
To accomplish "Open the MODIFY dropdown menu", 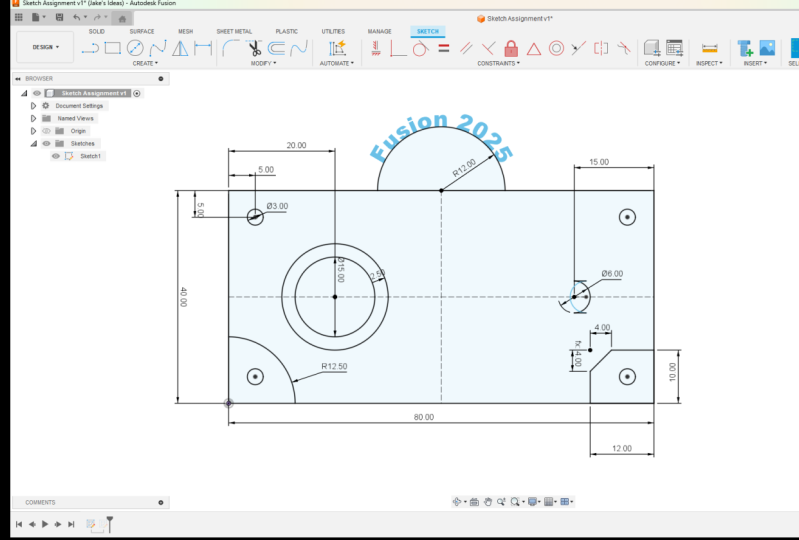I will pos(263,63).
